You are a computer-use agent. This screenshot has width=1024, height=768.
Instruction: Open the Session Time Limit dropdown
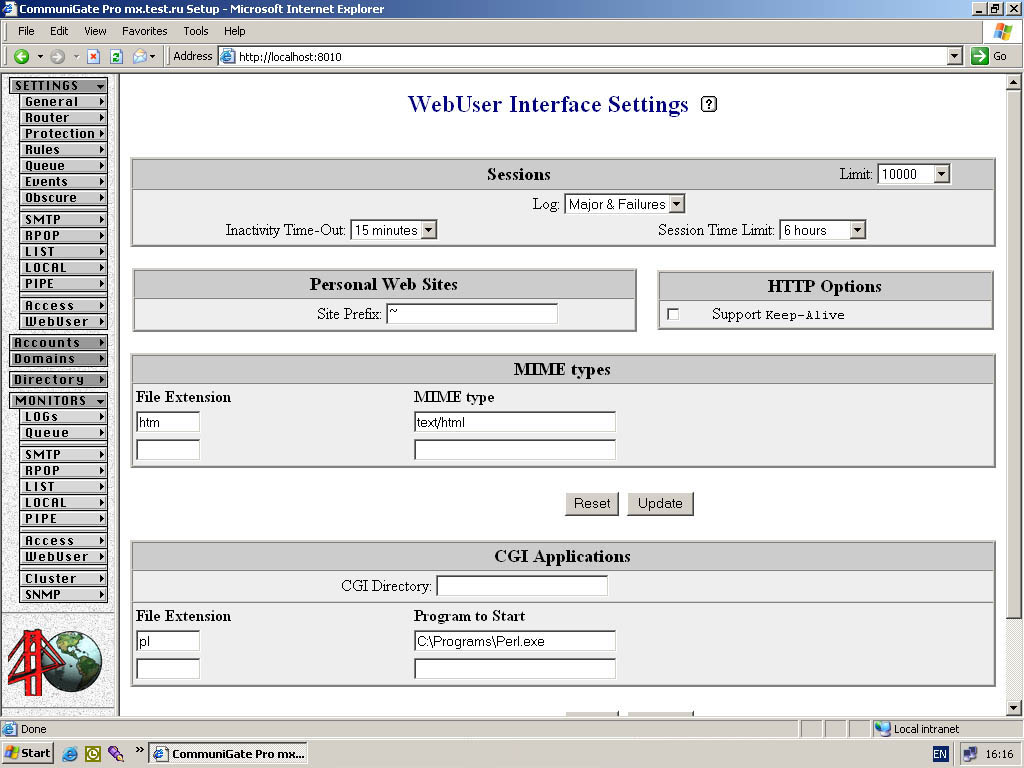(x=857, y=230)
